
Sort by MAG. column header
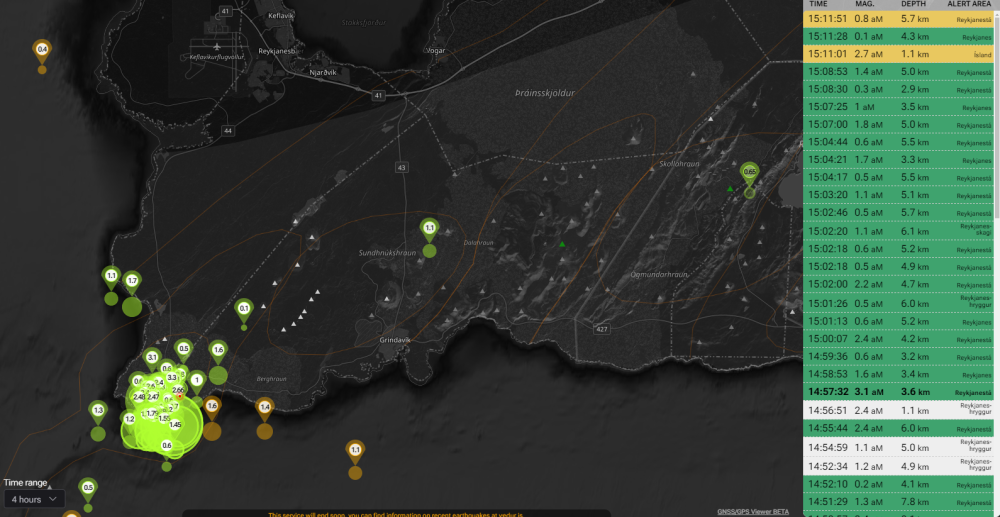click(x=868, y=4)
